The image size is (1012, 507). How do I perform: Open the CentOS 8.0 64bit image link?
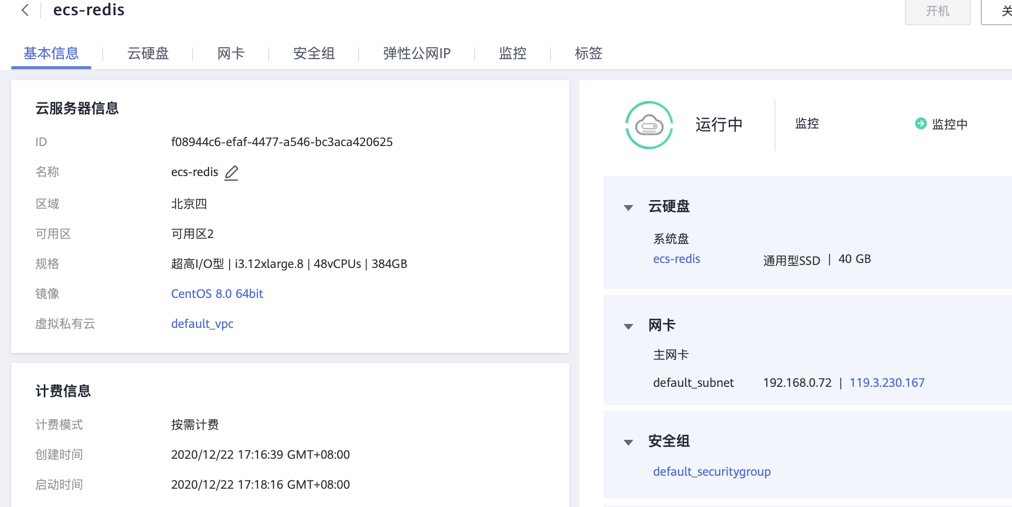217,294
